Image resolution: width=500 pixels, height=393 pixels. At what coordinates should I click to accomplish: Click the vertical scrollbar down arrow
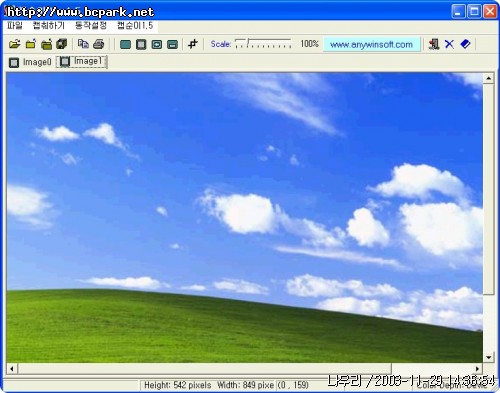488,358
